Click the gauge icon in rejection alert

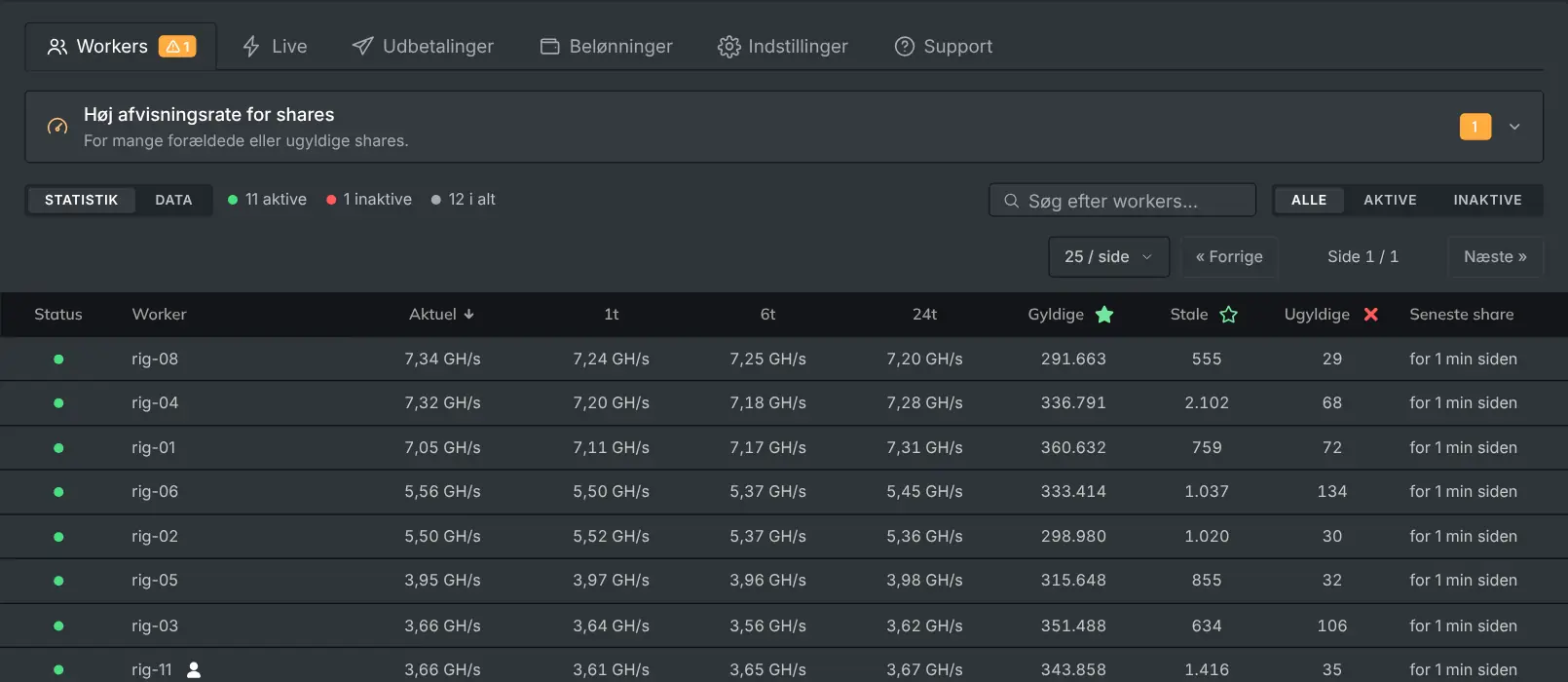(x=57, y=127)
